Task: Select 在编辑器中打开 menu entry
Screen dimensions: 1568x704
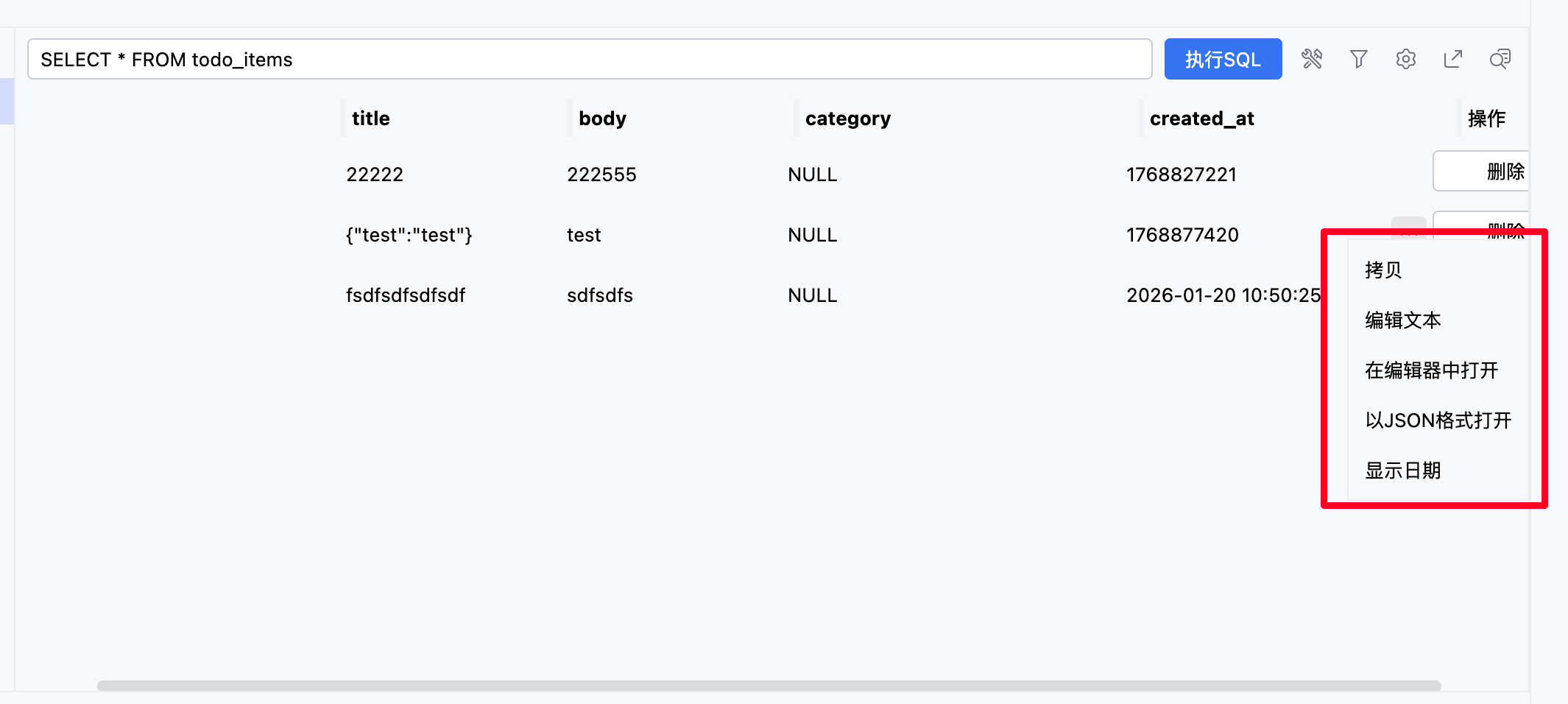Action: [1432, 370]
